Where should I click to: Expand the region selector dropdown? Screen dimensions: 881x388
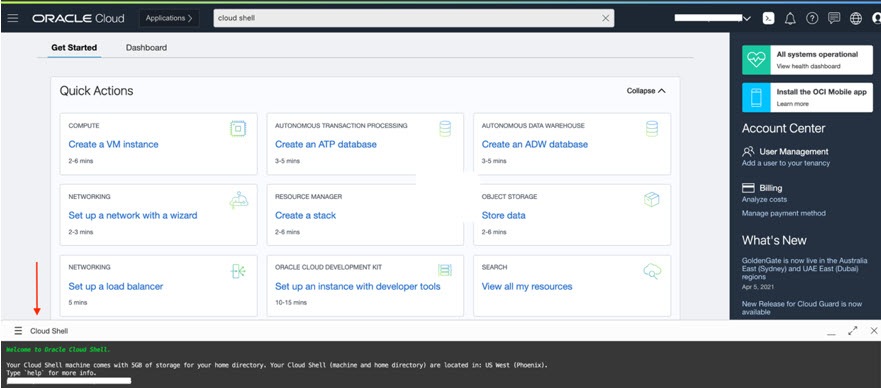pyautogui.click(x=747, y=19)
